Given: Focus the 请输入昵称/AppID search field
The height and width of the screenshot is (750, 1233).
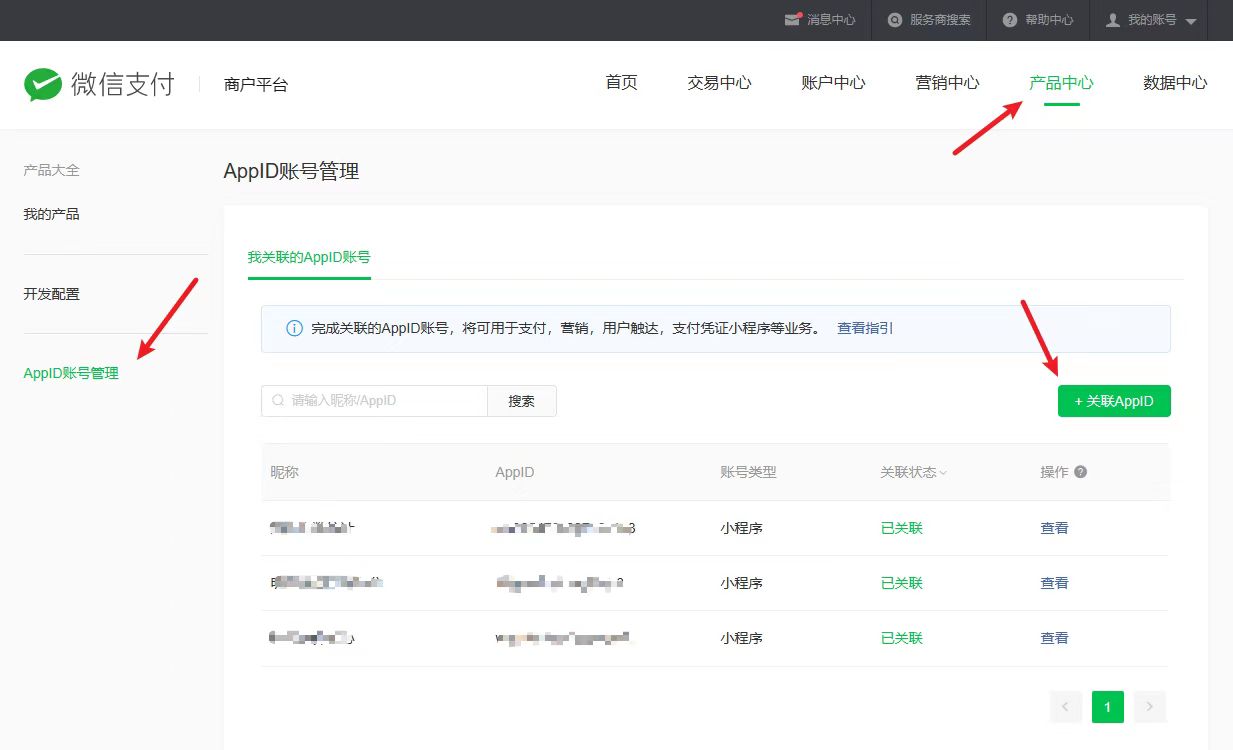Looking at the screenshot, I should click(x=374, y=401).
